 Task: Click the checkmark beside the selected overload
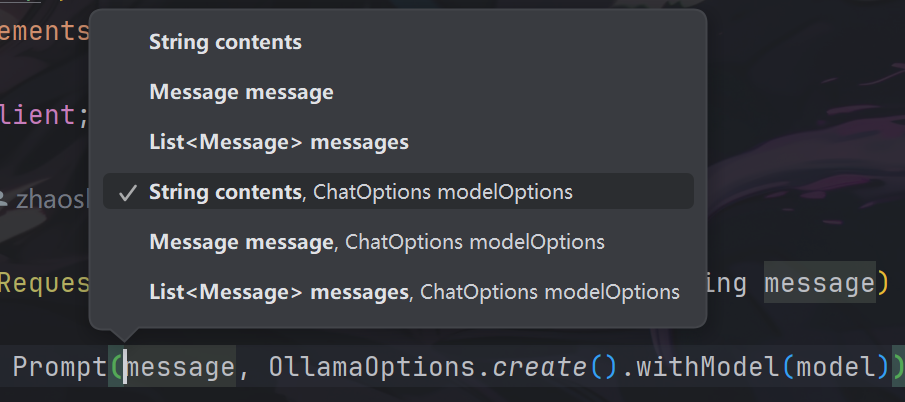coord(127,193)
